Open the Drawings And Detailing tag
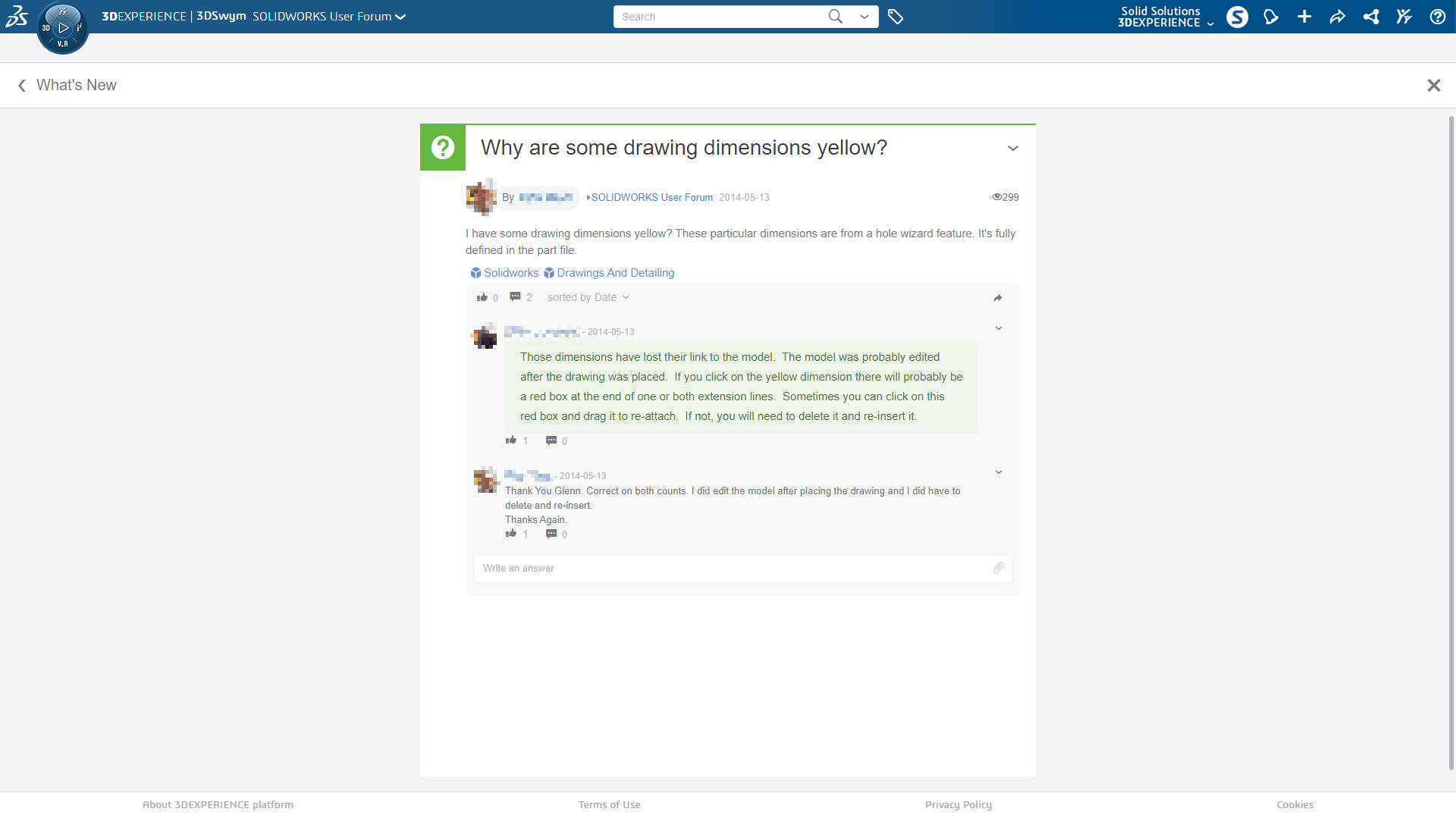 point(615,273)
